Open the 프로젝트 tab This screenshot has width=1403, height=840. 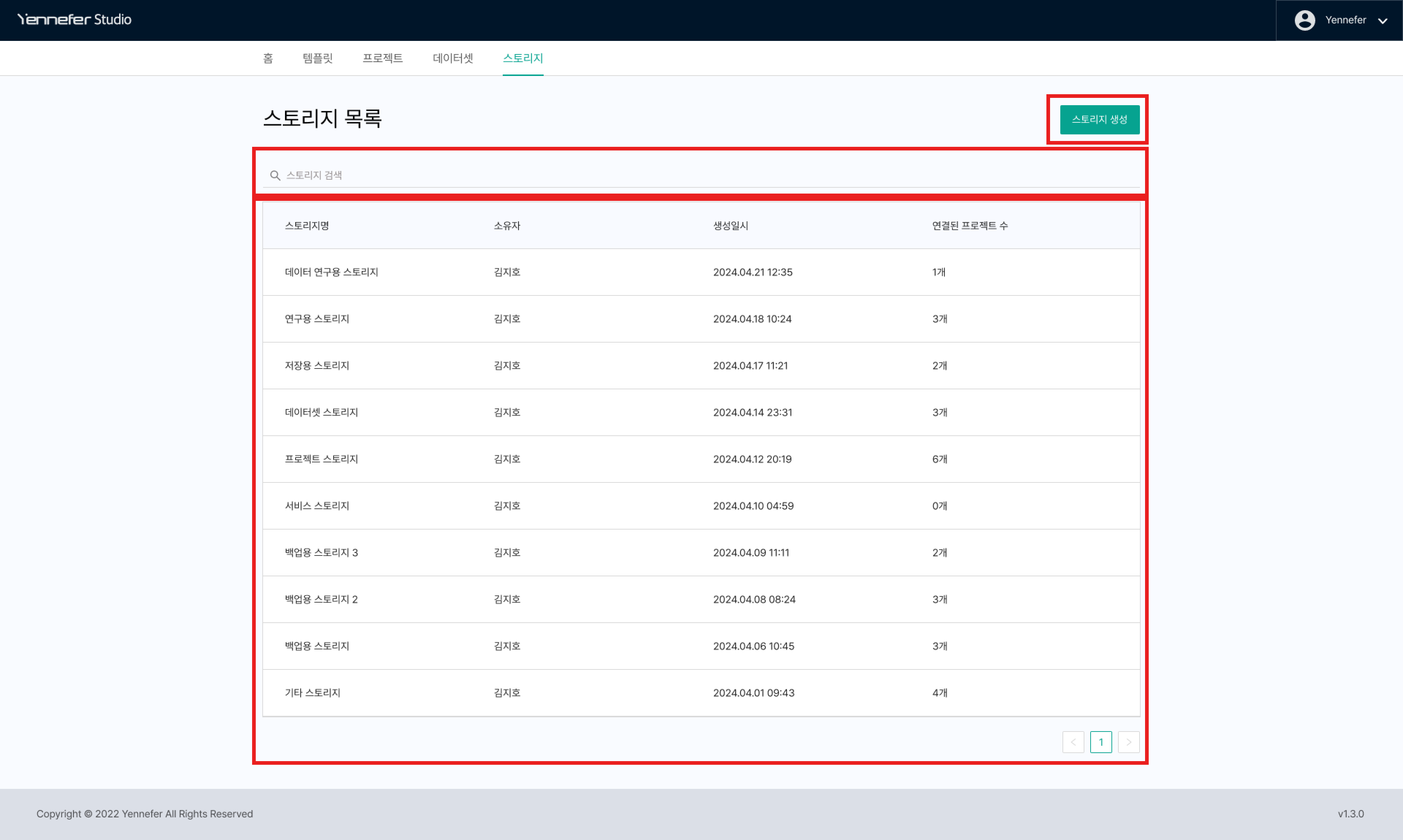(383, 58)
